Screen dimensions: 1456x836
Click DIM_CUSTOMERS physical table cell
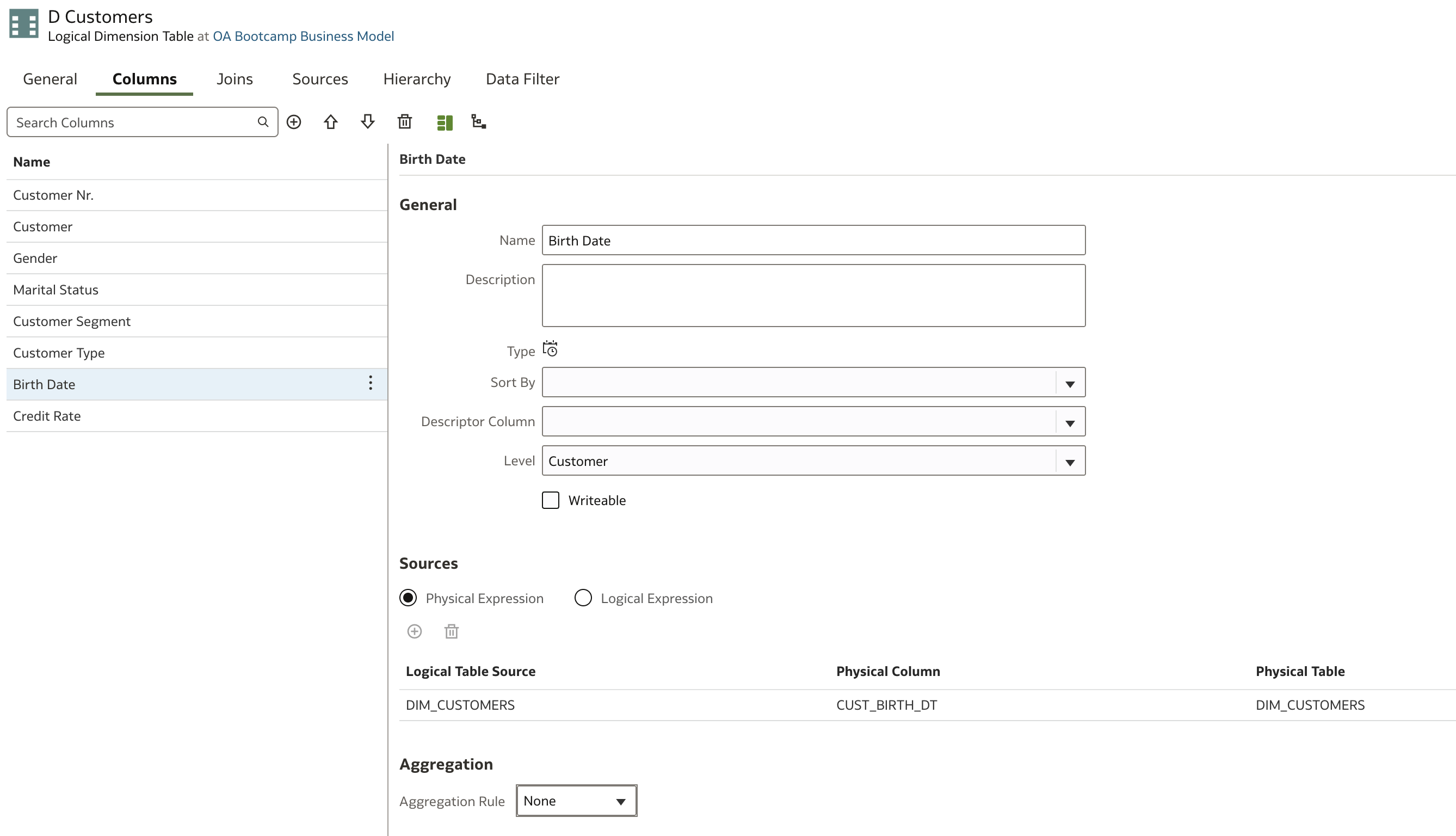(x=1310, y=704)
